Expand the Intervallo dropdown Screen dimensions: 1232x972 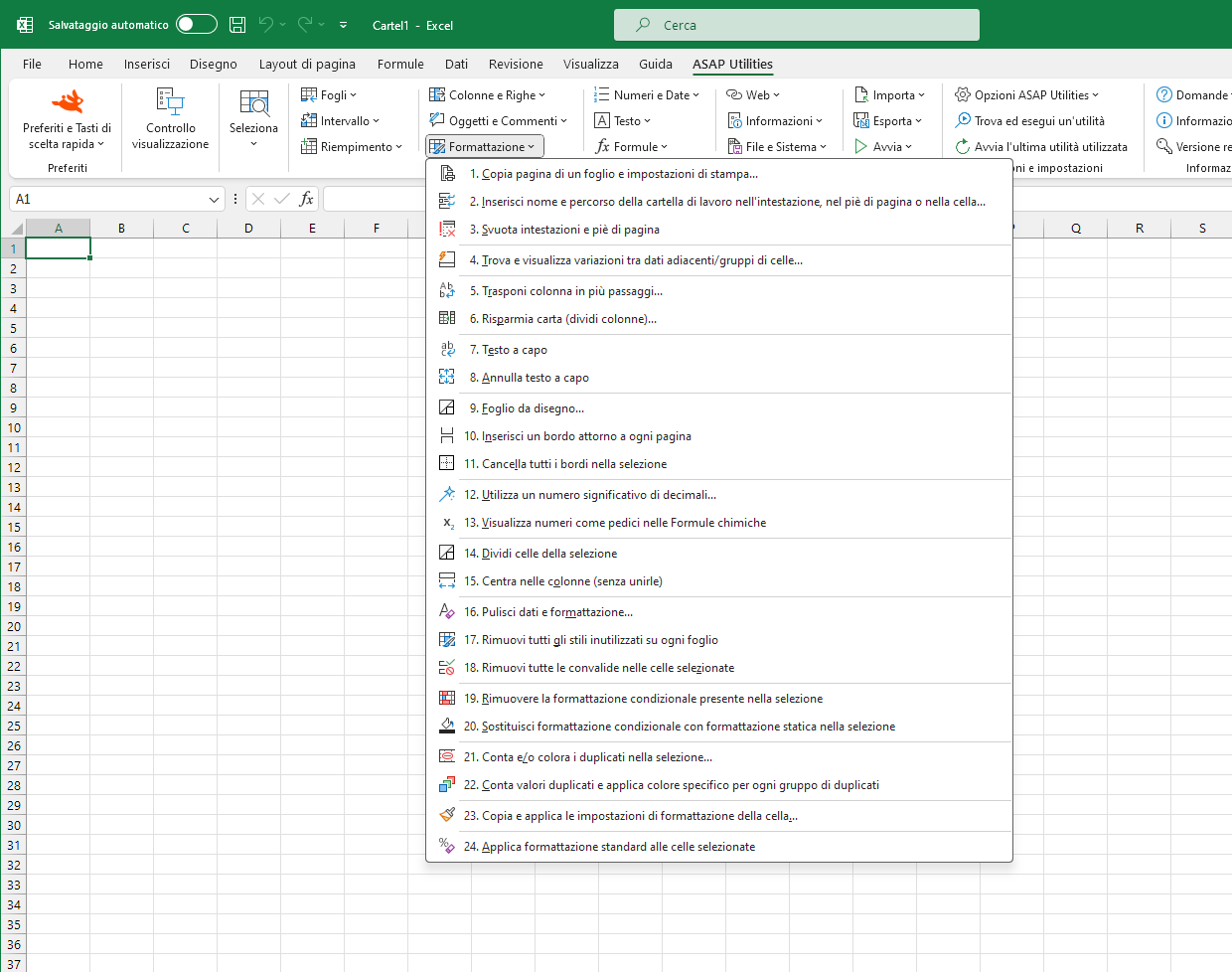[340, 121]
